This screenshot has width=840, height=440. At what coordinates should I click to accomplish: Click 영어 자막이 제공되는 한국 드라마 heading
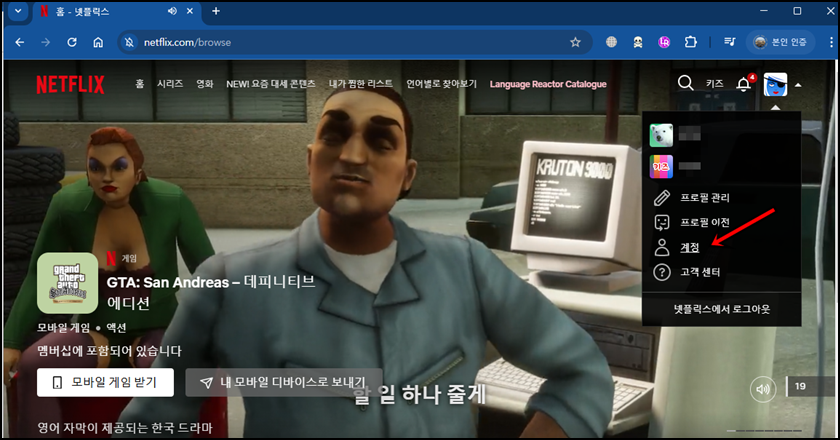pyautogui.click(x=125, y=428)
